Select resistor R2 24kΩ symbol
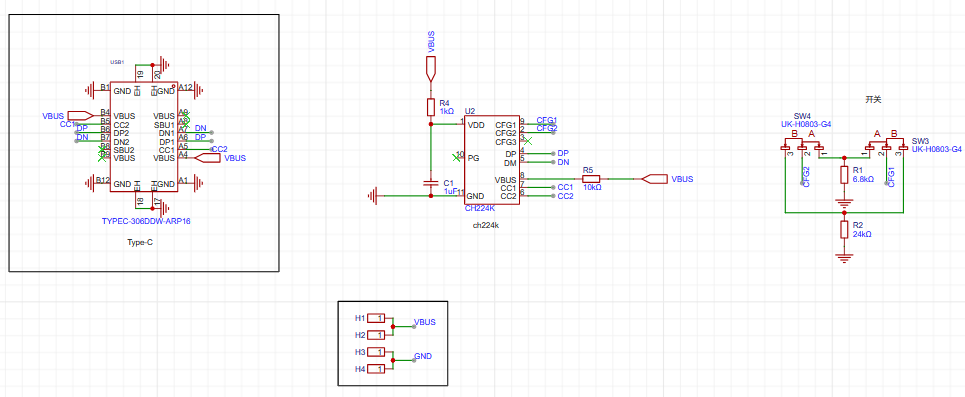 coord(844,230)
